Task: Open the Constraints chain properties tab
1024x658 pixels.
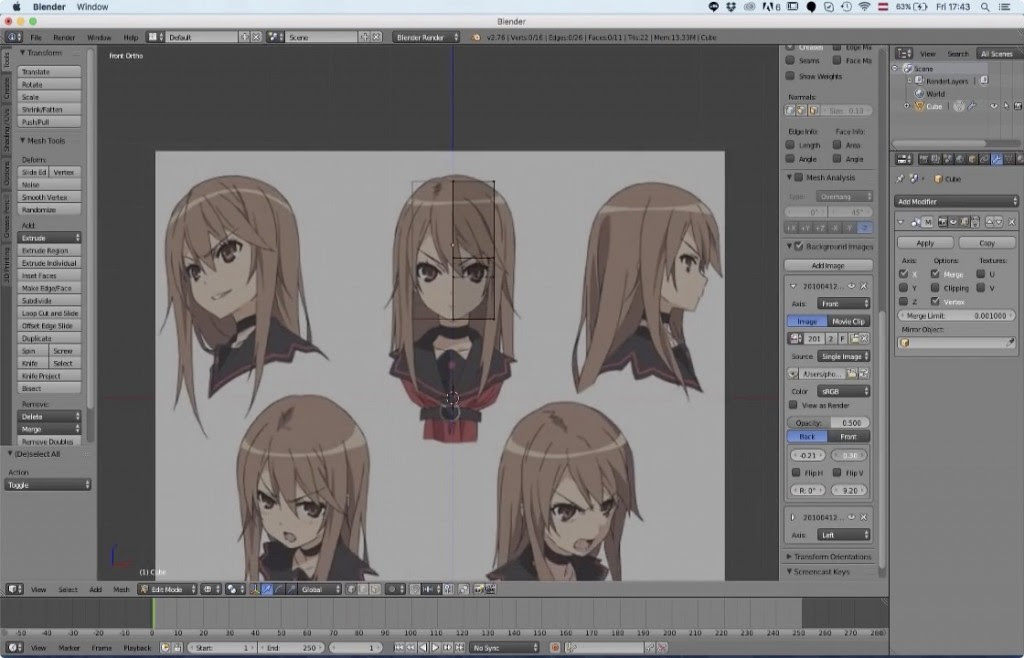Action: coord(985,159)
